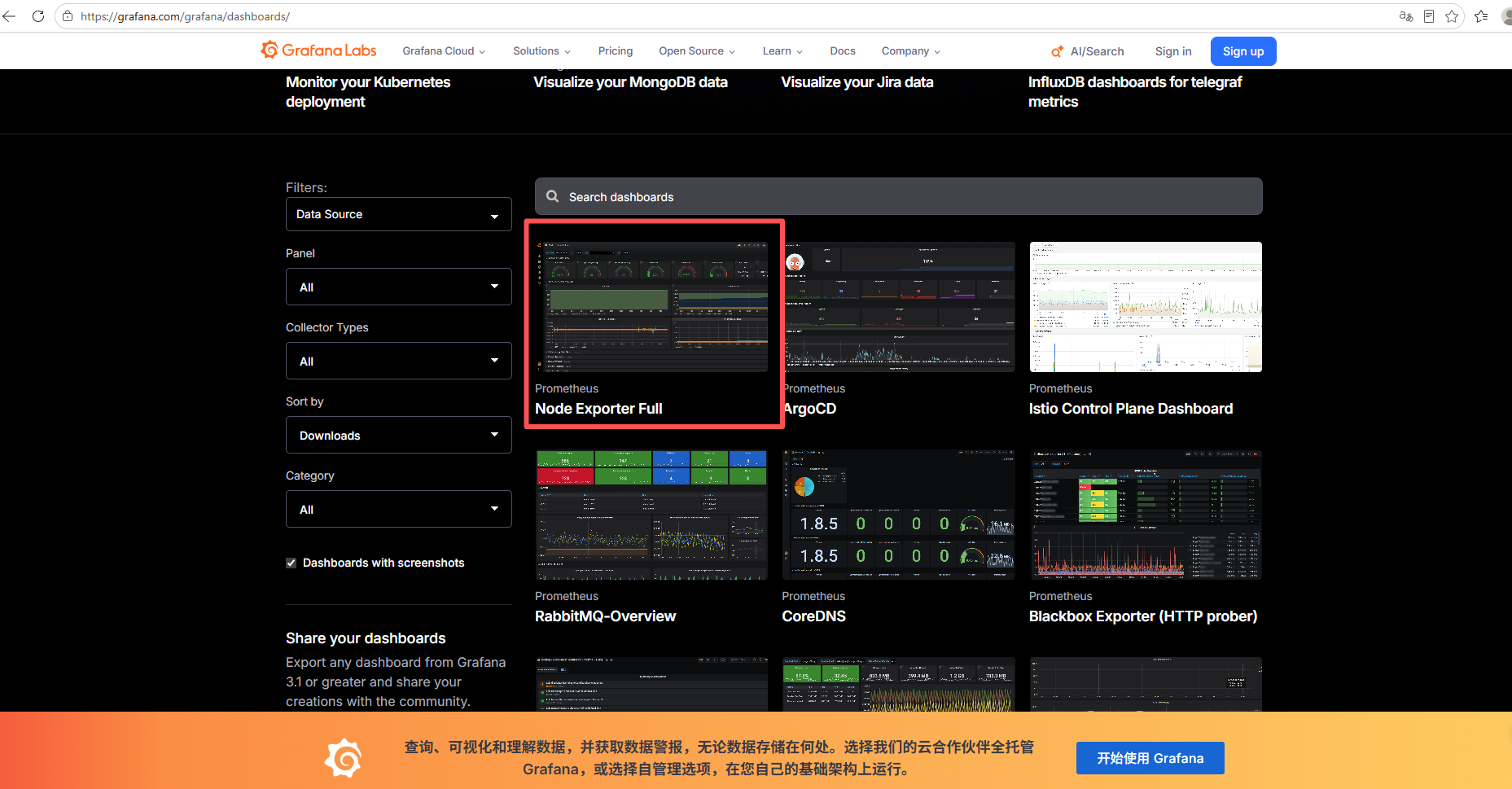Expand the Solutions menu
This screenshot has width=1512, height=789.
pyautogui.click(x=541, y=50)
